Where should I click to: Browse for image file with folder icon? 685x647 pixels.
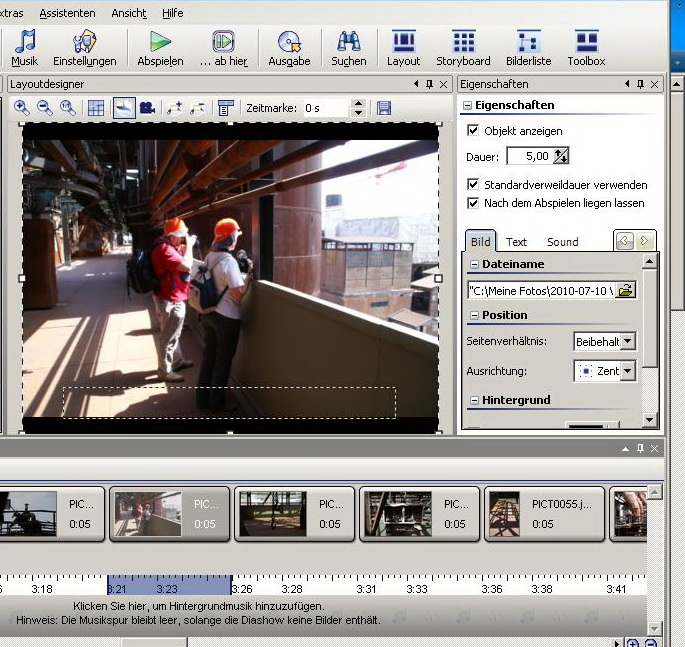(625, 290)
